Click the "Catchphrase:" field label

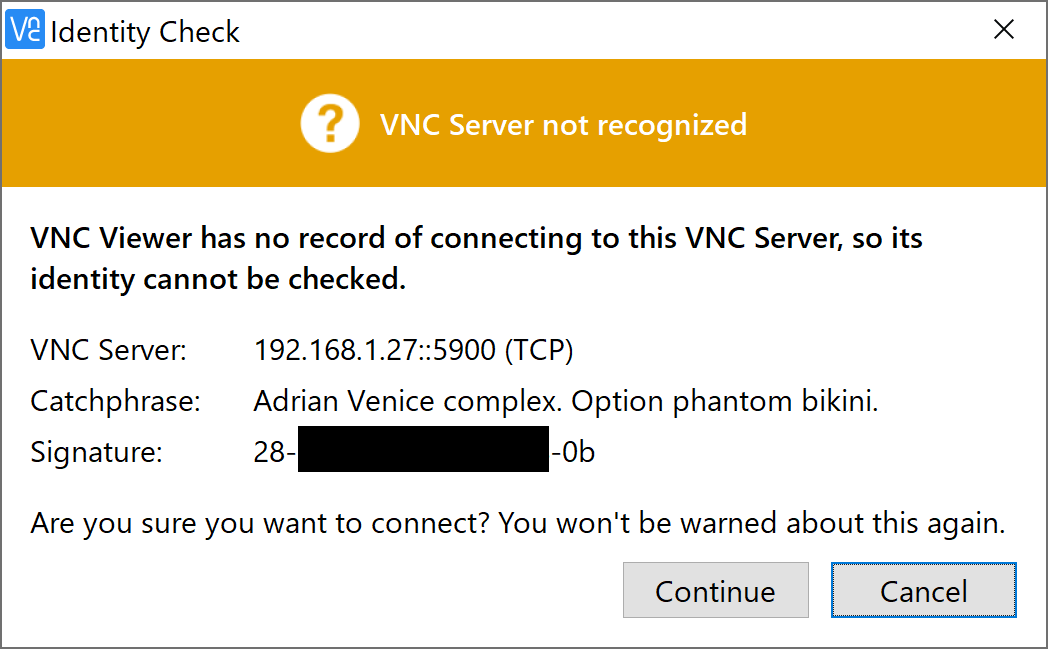[116, 402]
